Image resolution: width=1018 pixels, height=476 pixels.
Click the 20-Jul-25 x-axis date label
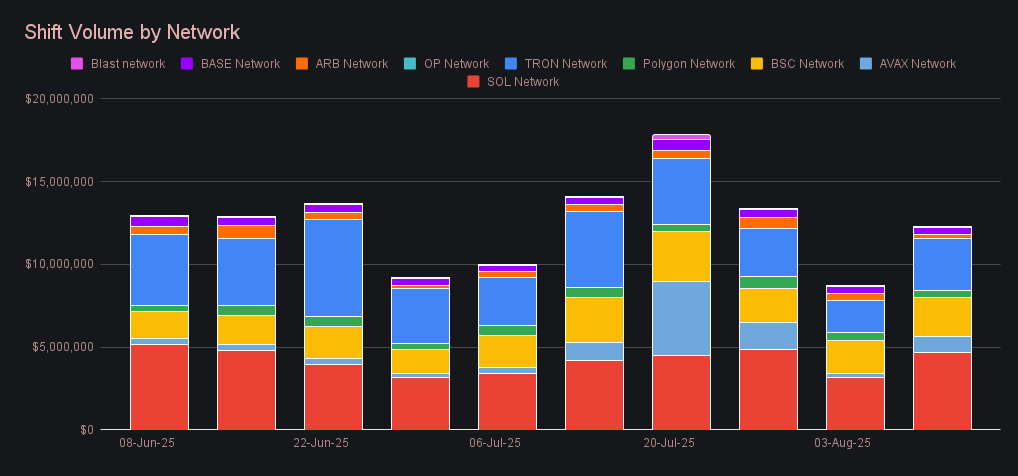coord(668,442)
